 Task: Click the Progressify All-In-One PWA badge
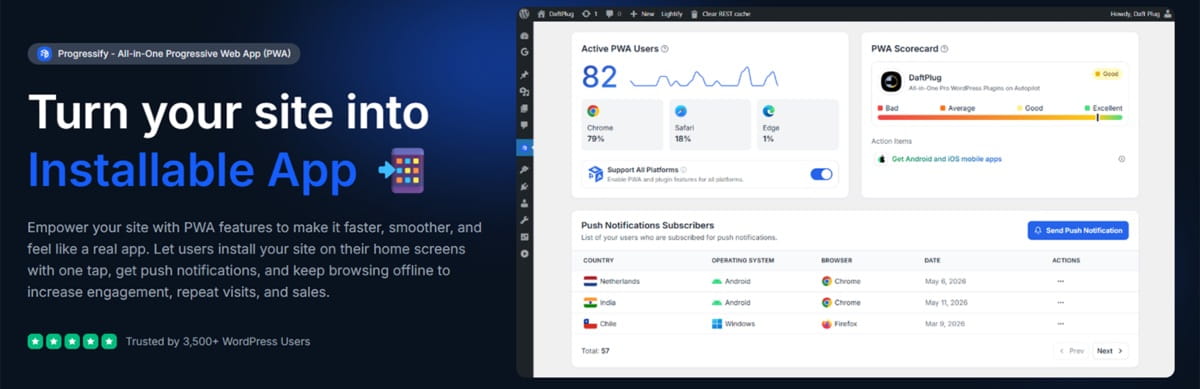coord(165,54)
